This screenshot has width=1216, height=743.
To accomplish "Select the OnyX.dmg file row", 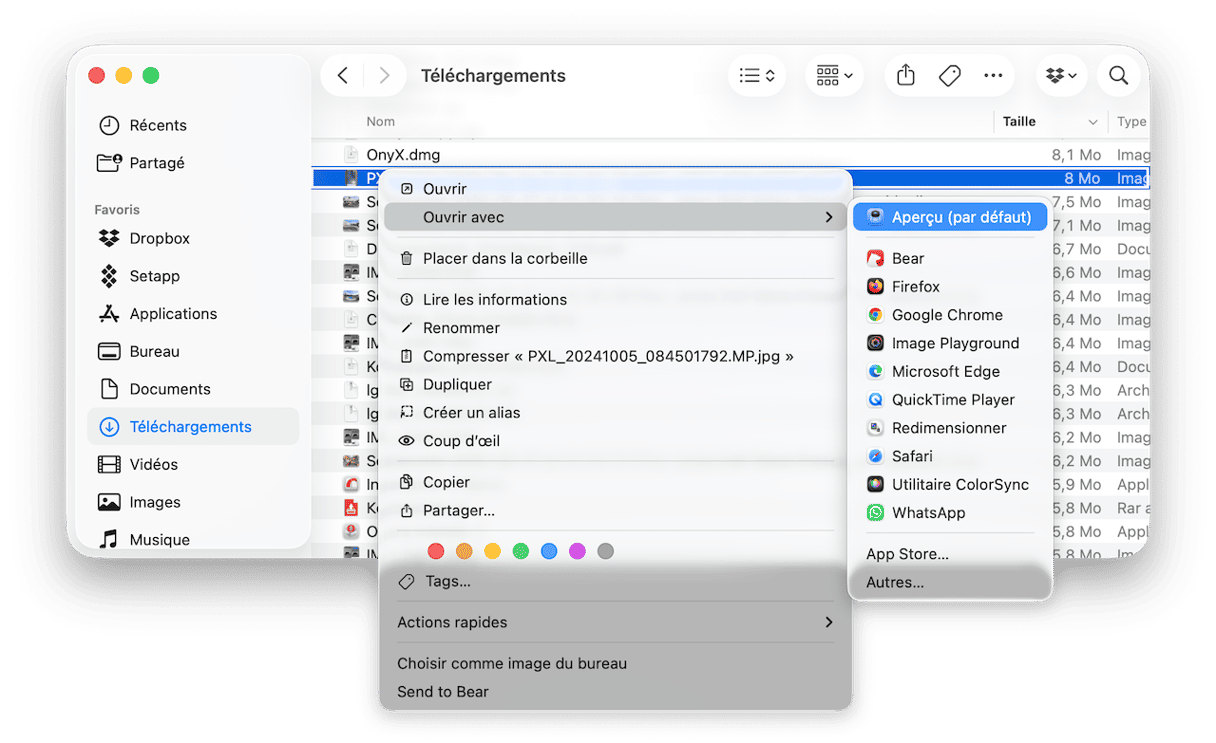I will tap(731, 155).
